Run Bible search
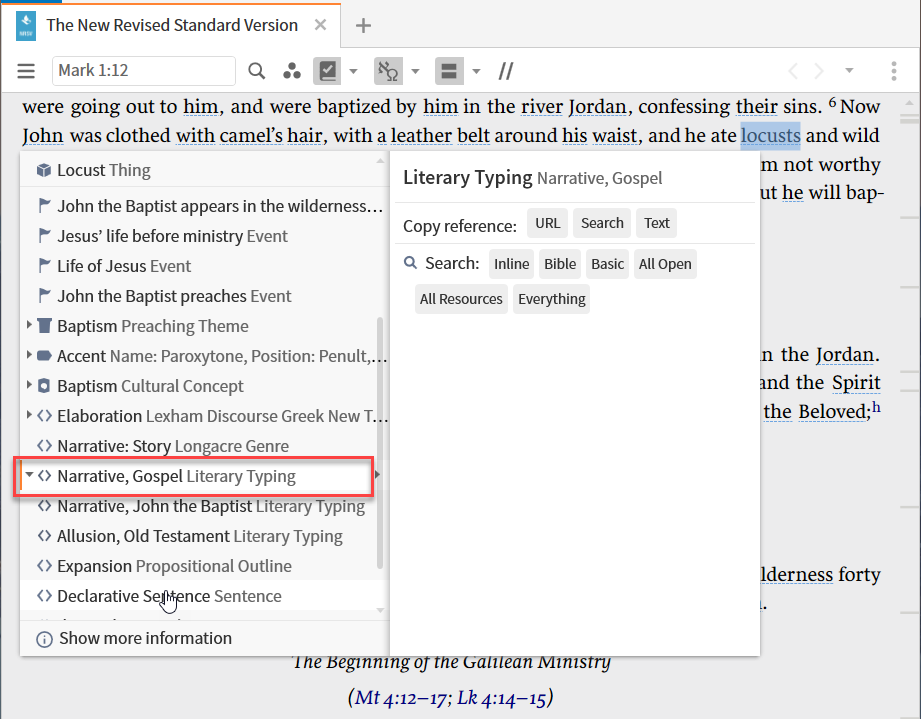The height and width of the screenshot is (719, 921). (560, 264)
